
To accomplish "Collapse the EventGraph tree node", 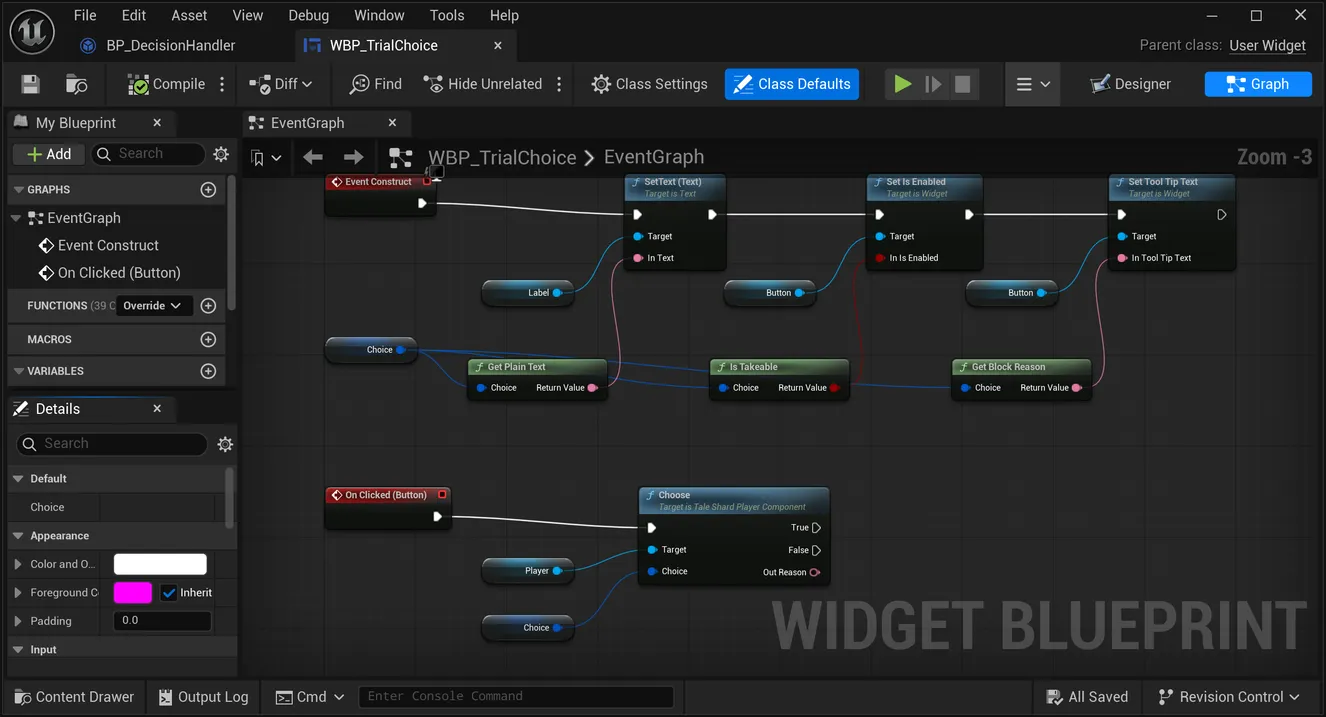I will point(16,218).
